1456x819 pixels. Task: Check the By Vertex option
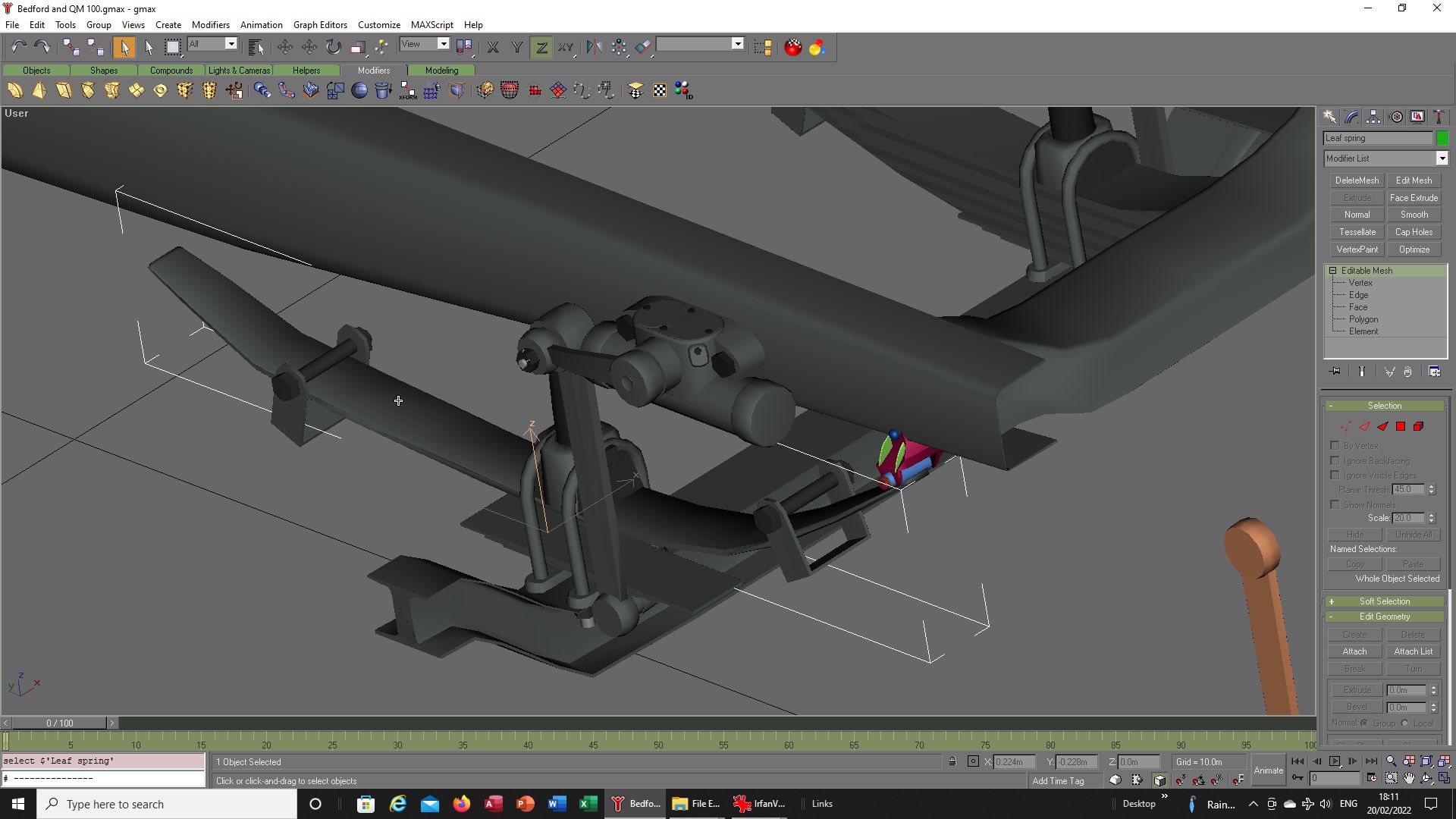[x=1335, y=445]
